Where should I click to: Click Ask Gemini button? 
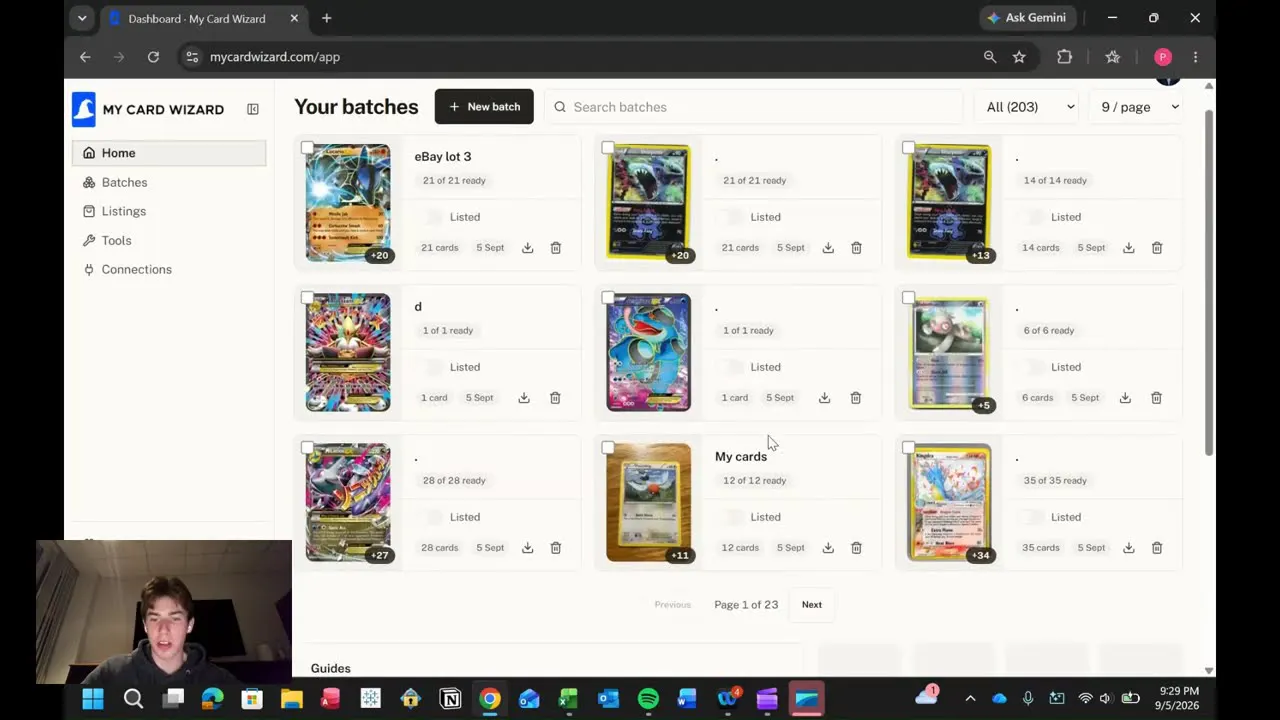pyautogui.click(x=1028, y=18)
